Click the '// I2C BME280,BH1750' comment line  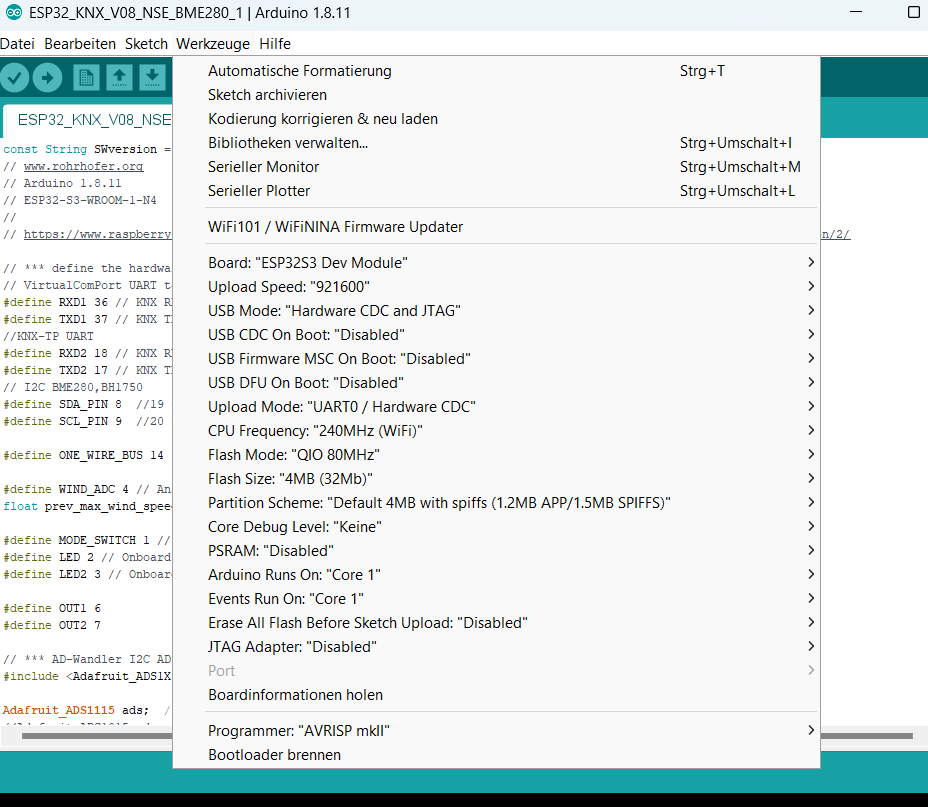tap(73, 387)
